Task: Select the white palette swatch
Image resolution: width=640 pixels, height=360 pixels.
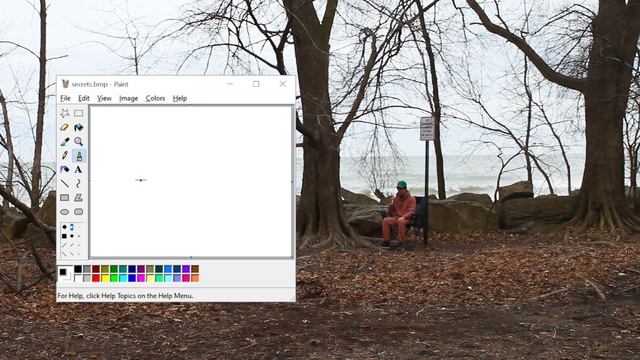Action: pyautogui.click(x=78, y=278)
